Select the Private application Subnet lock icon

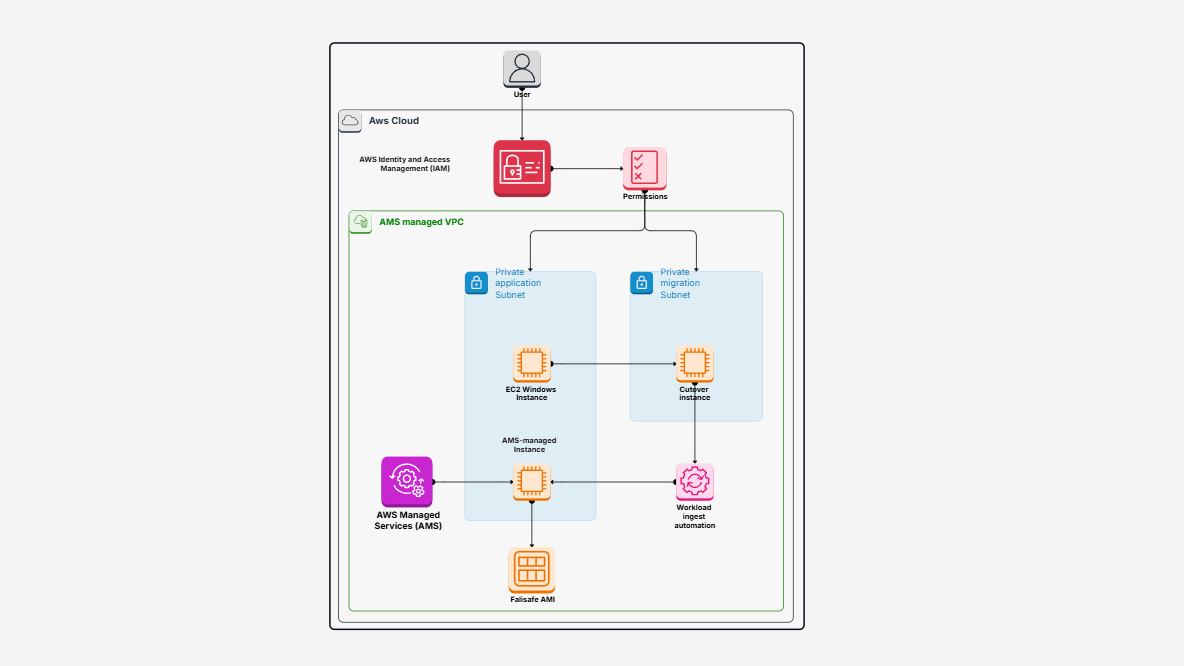(476, 283)
